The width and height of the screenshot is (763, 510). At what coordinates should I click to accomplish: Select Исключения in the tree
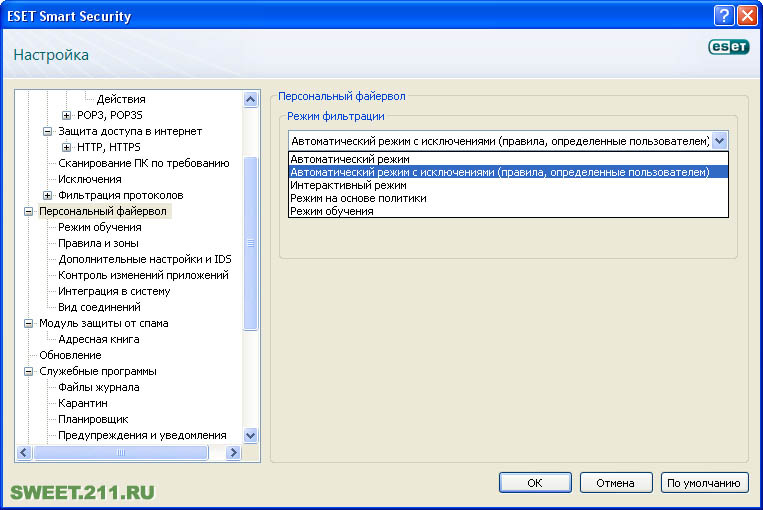tap(90, 180)
